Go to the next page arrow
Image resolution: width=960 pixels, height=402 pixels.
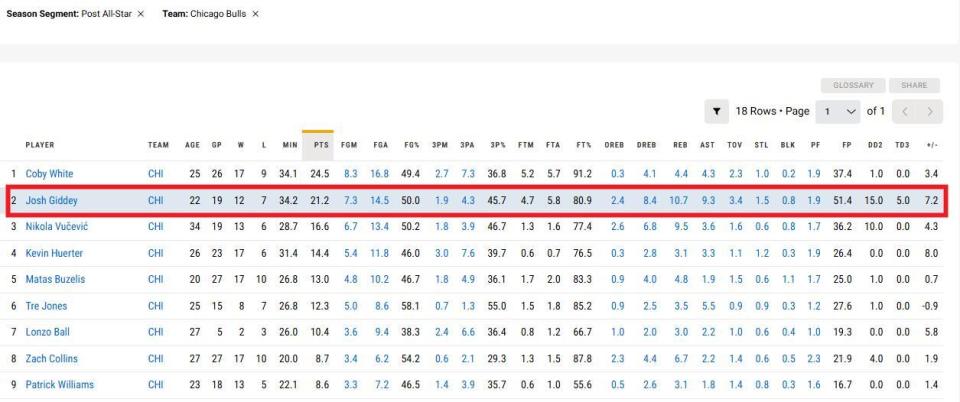tap(931, 111)
